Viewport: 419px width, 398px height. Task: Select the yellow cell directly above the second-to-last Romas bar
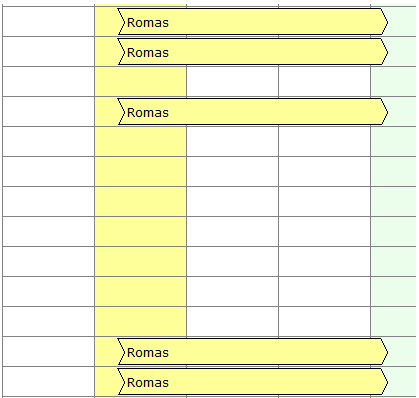(x=140, y=322)
